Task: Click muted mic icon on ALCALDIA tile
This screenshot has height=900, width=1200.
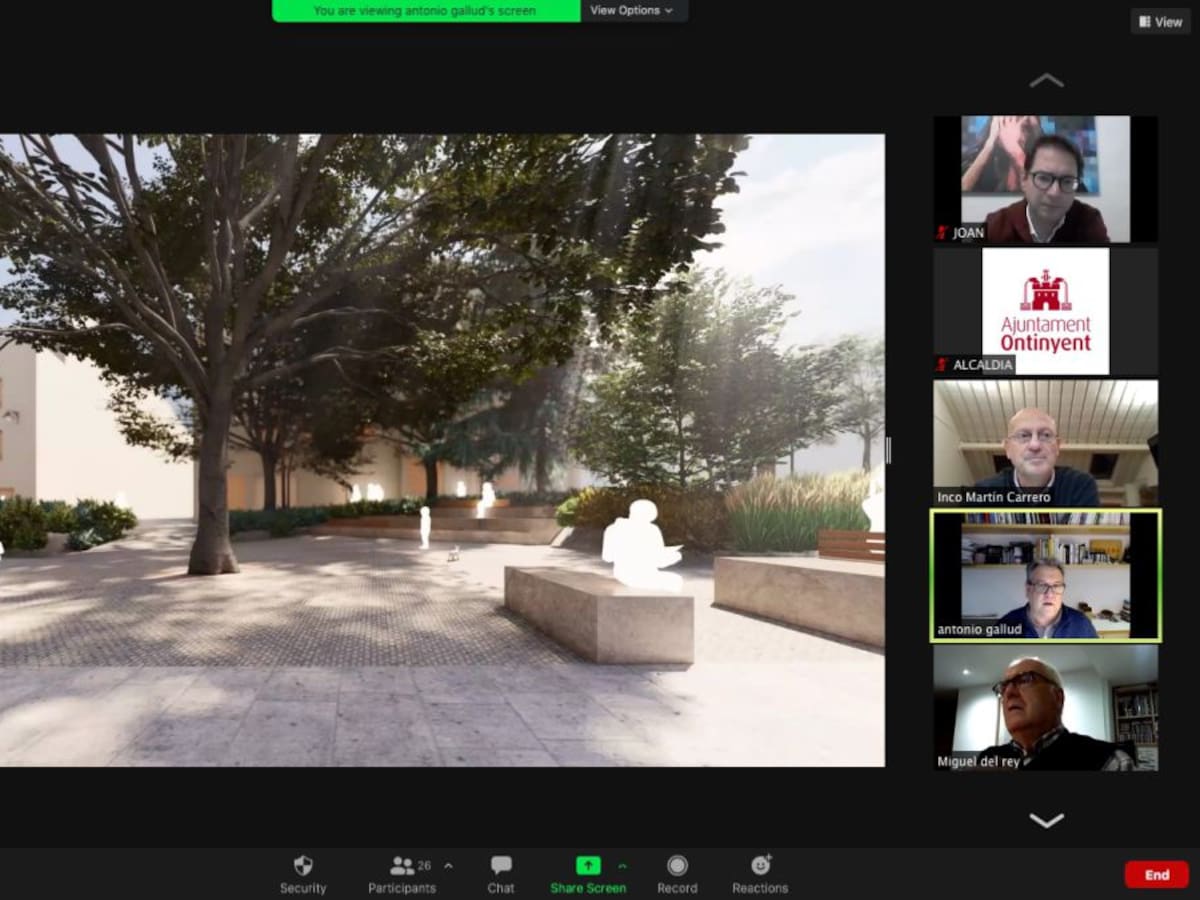Action: pyautogui.click(x=942, y=365)
